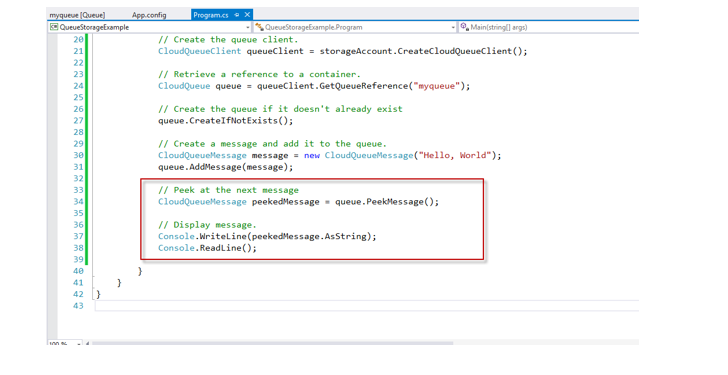Click the comment "// Create a message and add it"

tap(272, 144)
